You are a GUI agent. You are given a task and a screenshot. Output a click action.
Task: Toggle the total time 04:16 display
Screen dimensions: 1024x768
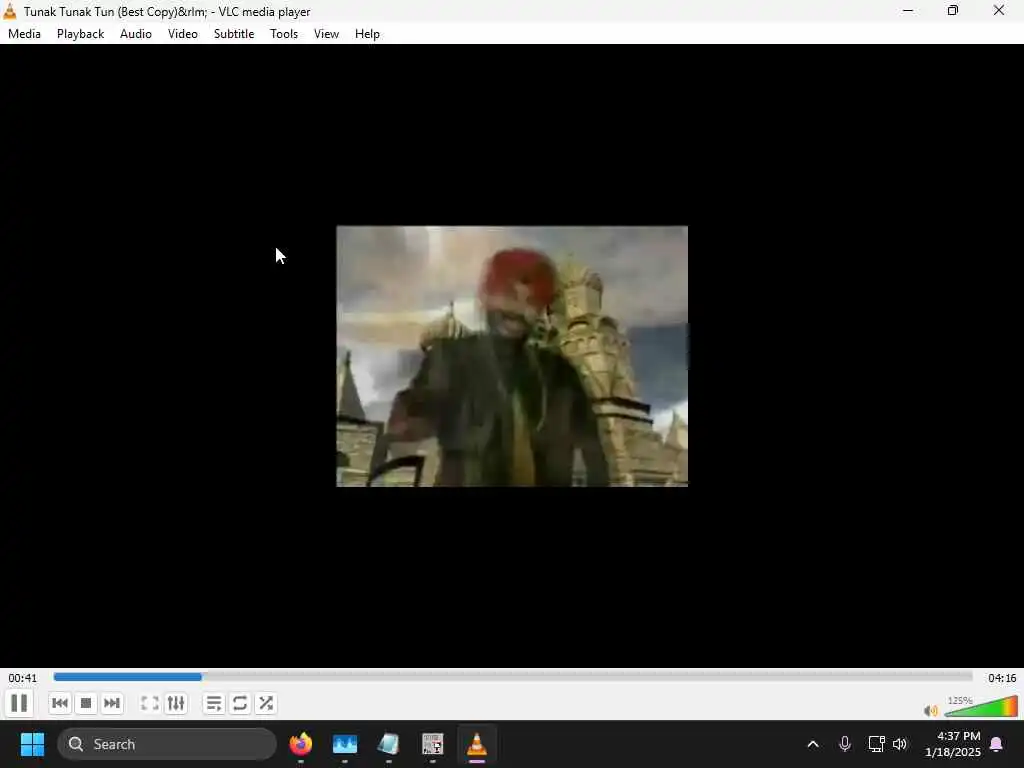pyautogui.click(x=1002, y=678)
